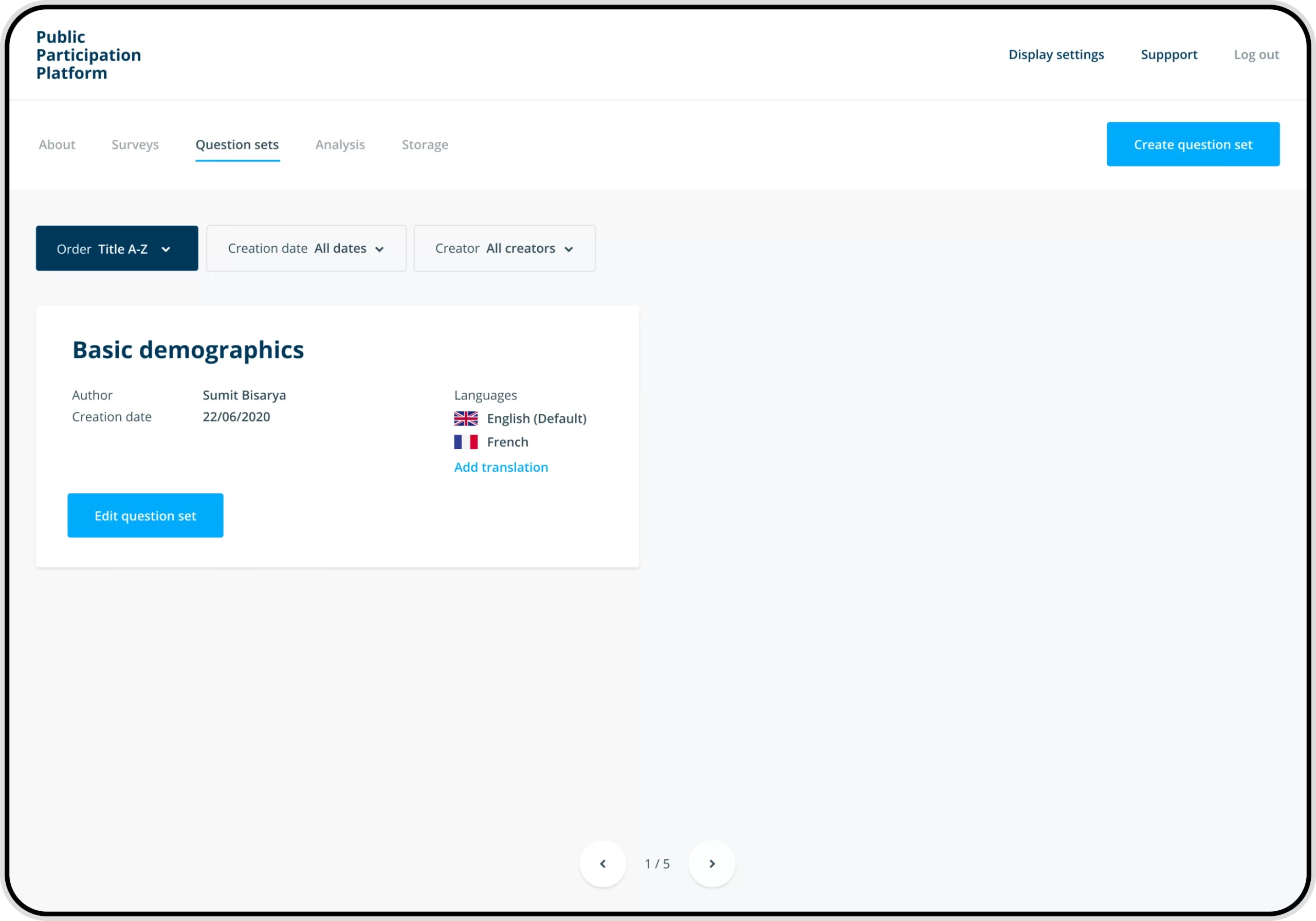Screen dimensions: 1316x921
Task: Click the Creator filter chevron arrow
Action: point(569,249)
